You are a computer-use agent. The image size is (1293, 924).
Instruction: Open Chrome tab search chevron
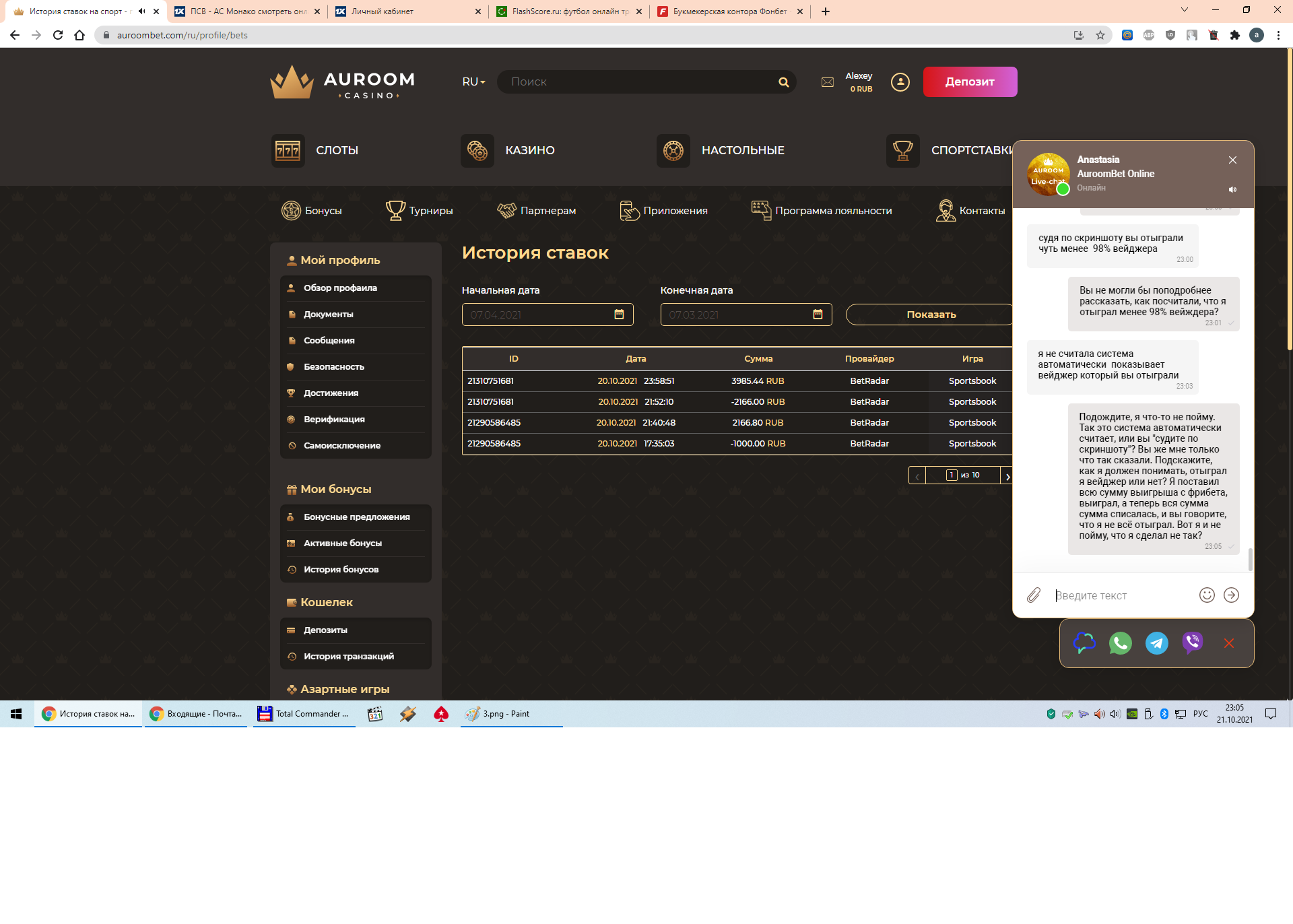tap(1184, 10)
